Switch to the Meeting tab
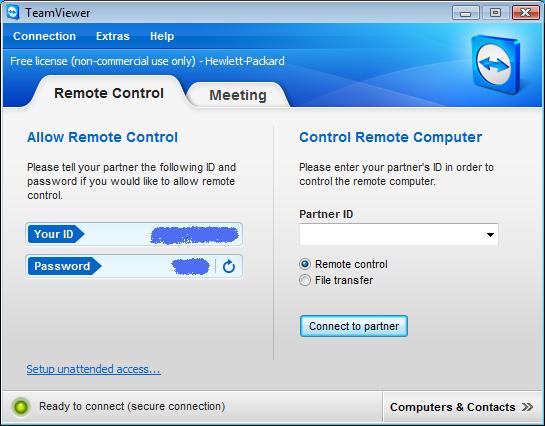545x426 pixels. point(238,95)
